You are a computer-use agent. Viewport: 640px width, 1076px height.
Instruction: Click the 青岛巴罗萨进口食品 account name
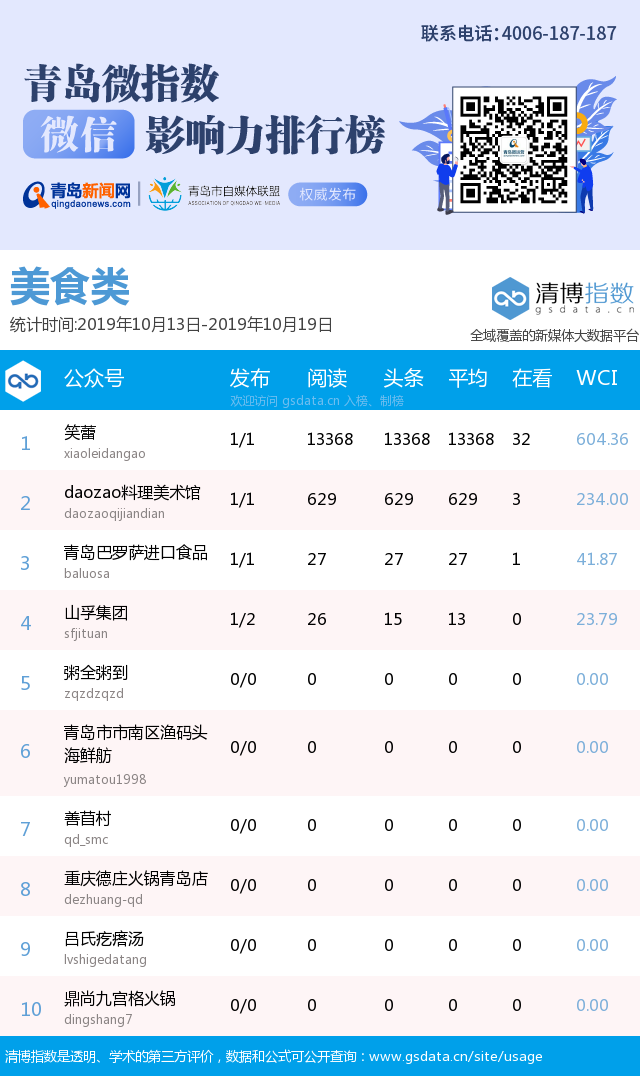[136, 553]
